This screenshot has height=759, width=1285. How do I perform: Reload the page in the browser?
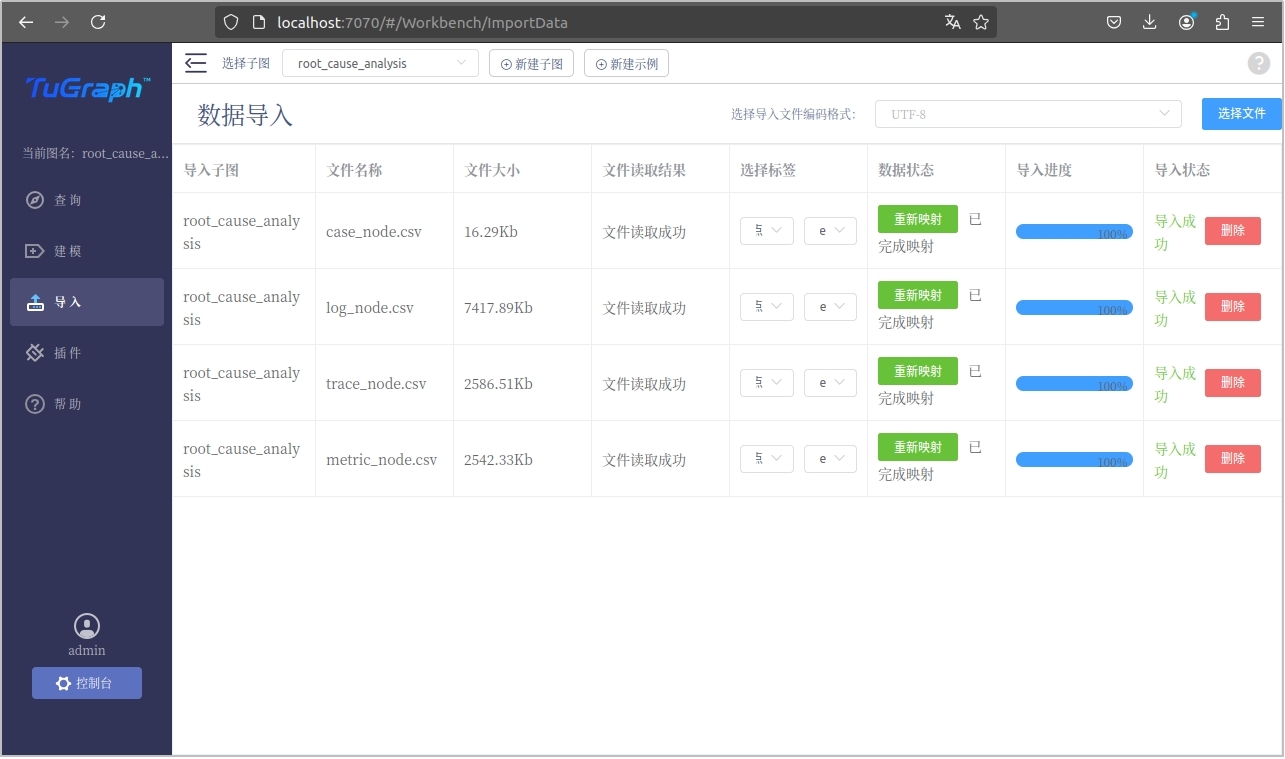[x=98, y=22]
